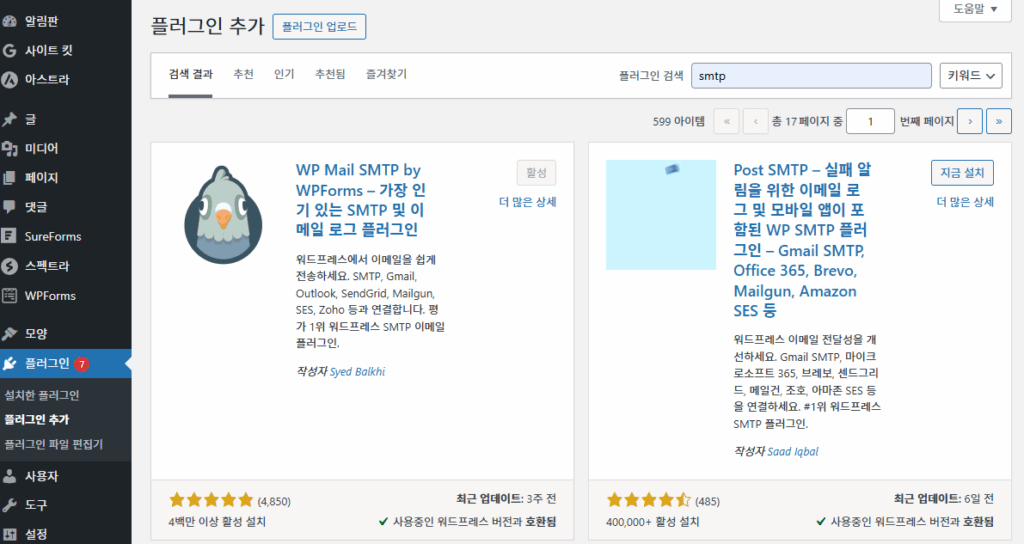The height and width of the screenshot is (544, 1024).
Task: Open the 키워드 search type dropdown
Action: 971,76
